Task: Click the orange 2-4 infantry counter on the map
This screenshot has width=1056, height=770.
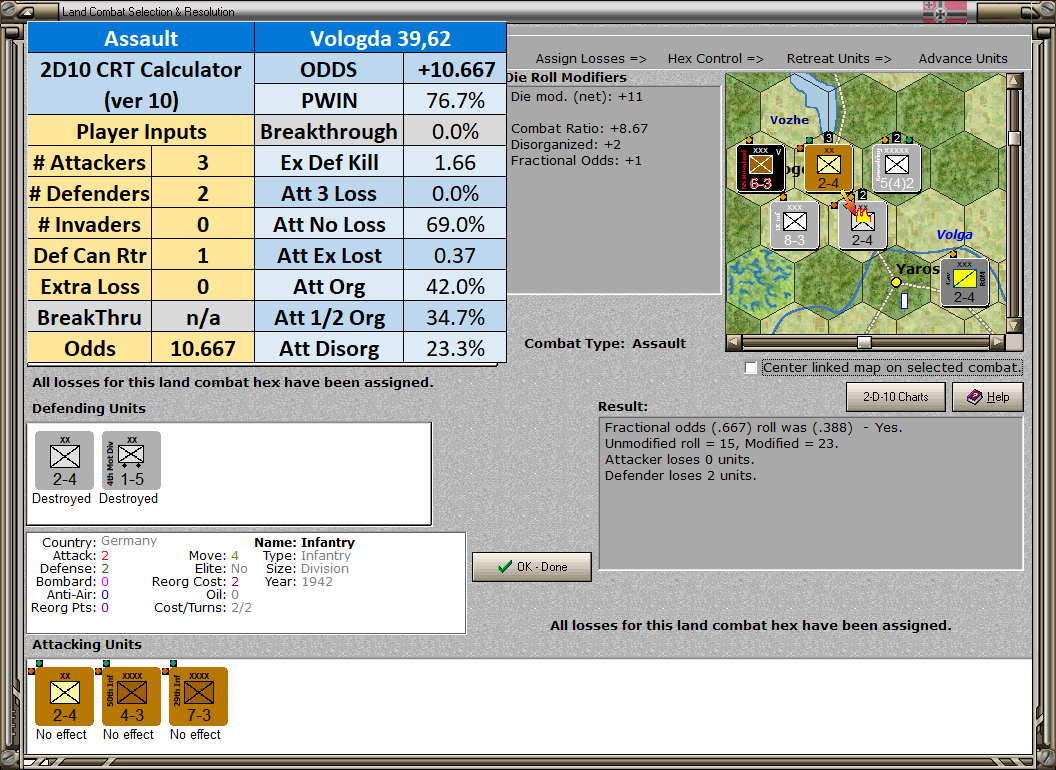Action: [x=828, y=168]
